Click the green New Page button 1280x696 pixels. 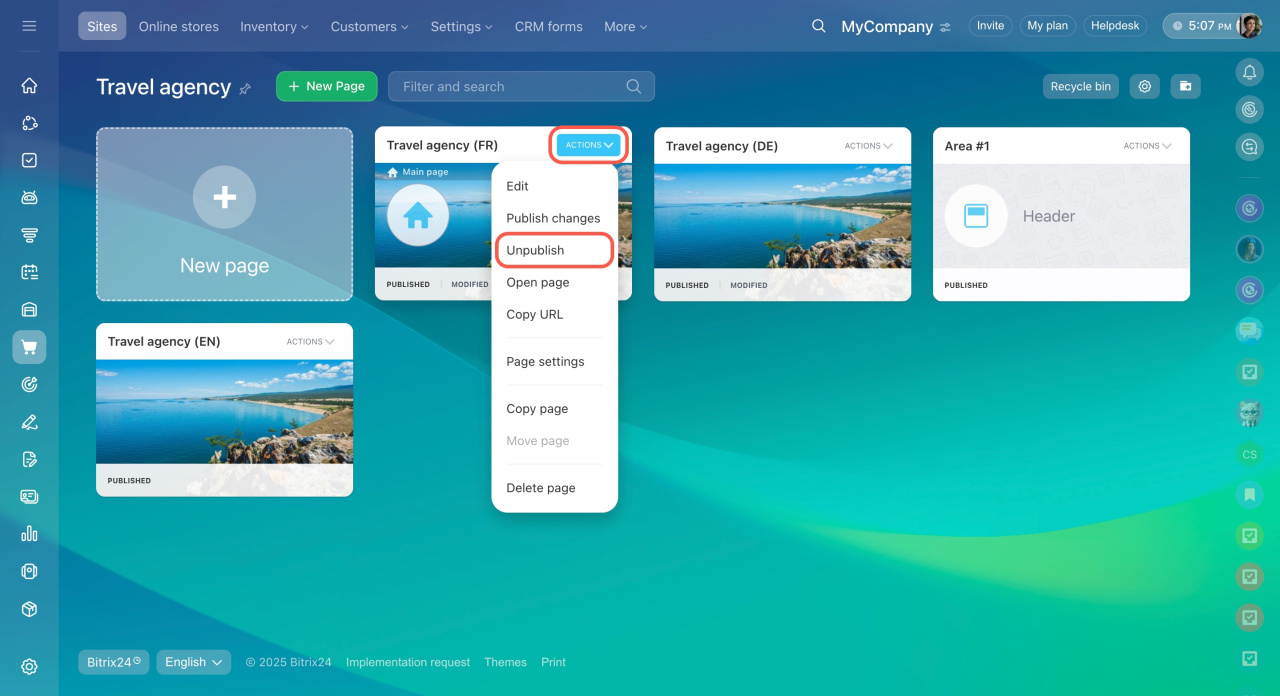326,86
